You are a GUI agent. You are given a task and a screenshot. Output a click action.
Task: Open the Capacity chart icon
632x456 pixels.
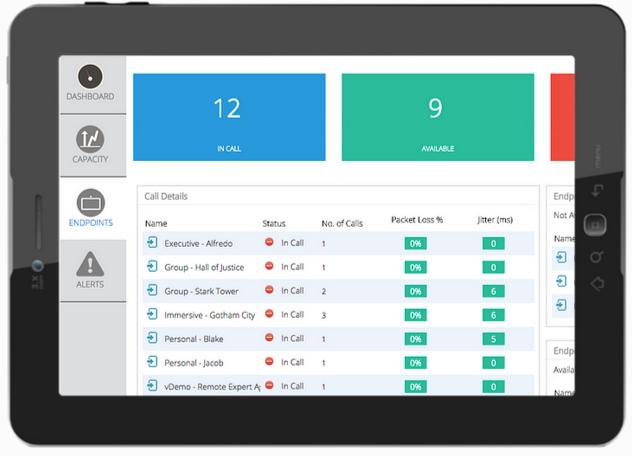tap(90, 139)
